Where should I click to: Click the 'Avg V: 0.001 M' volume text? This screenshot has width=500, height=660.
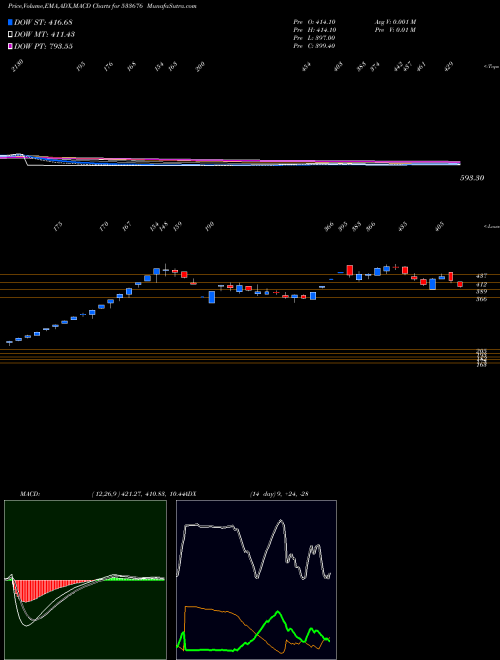395,22
